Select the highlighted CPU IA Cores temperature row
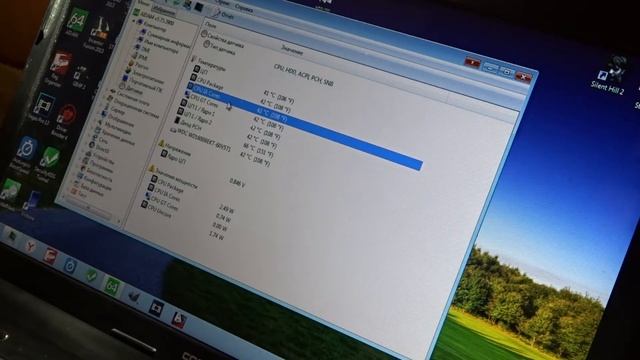Viewport: 640px width, 360px height. pos(304,126)
